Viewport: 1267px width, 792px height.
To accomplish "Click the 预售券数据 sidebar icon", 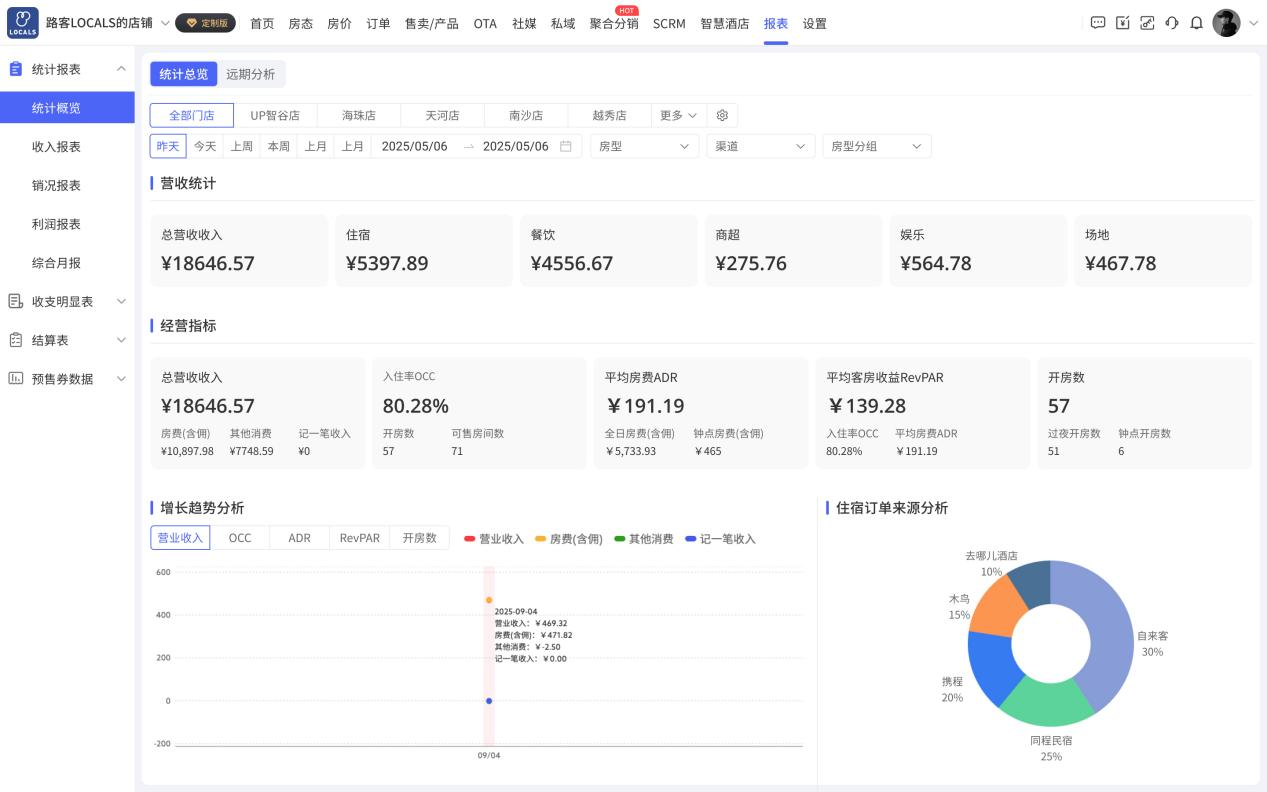I will point(15,378).
